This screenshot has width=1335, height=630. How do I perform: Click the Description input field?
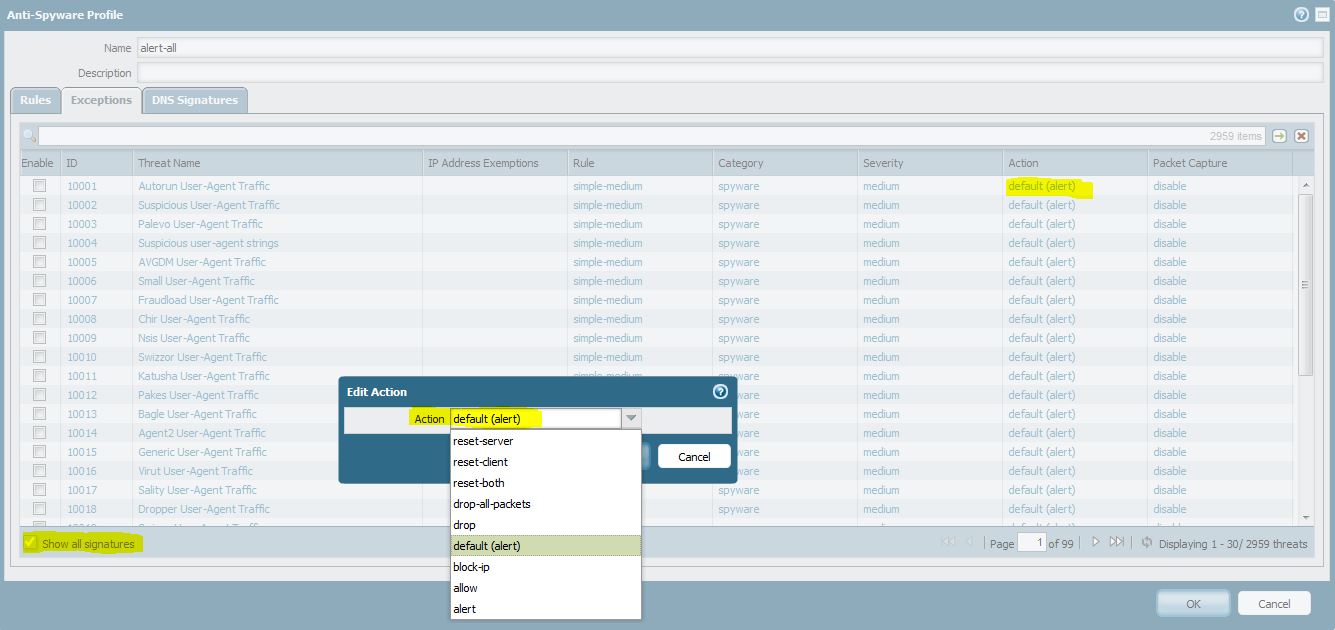point(729,73)
